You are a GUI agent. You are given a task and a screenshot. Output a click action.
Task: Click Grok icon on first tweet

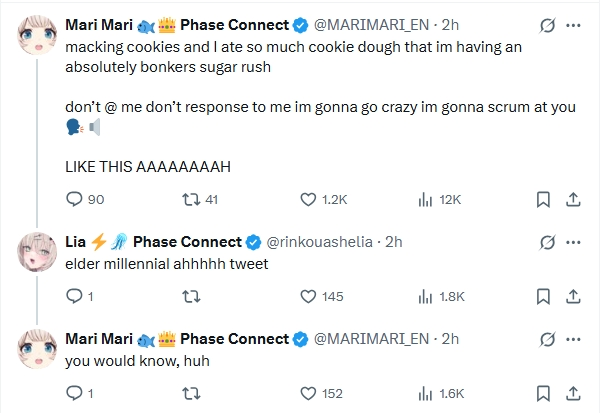click(x=547, y=23)
